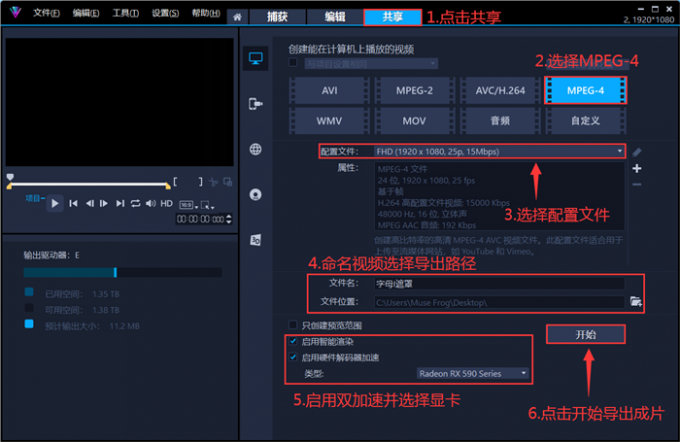The width and height of the screenshot is (680, 442).
Task: Toggle same as project settings checkbox
Action: click(293, 62)
